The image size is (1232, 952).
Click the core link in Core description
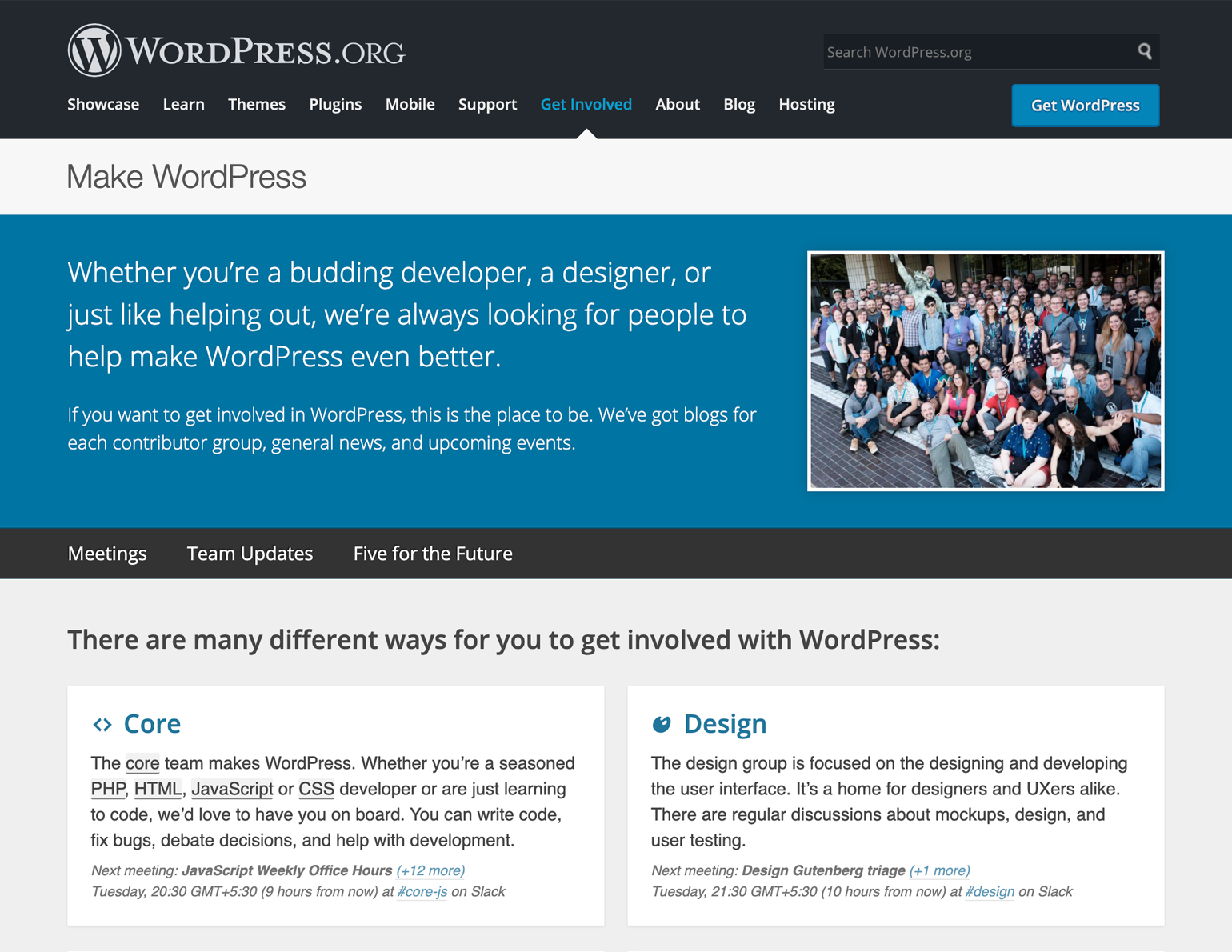[142, 763]
